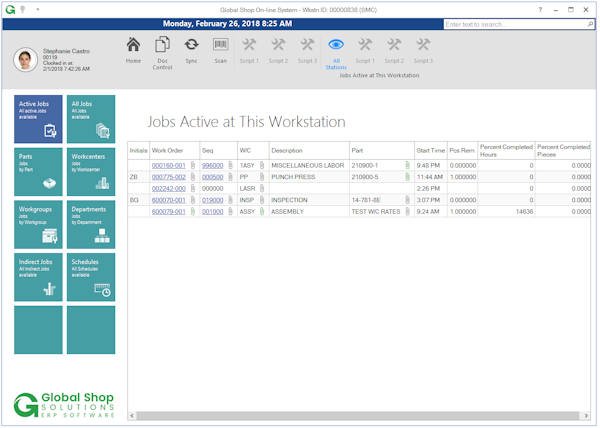Open the Parts jobs tile

(38, 172)
